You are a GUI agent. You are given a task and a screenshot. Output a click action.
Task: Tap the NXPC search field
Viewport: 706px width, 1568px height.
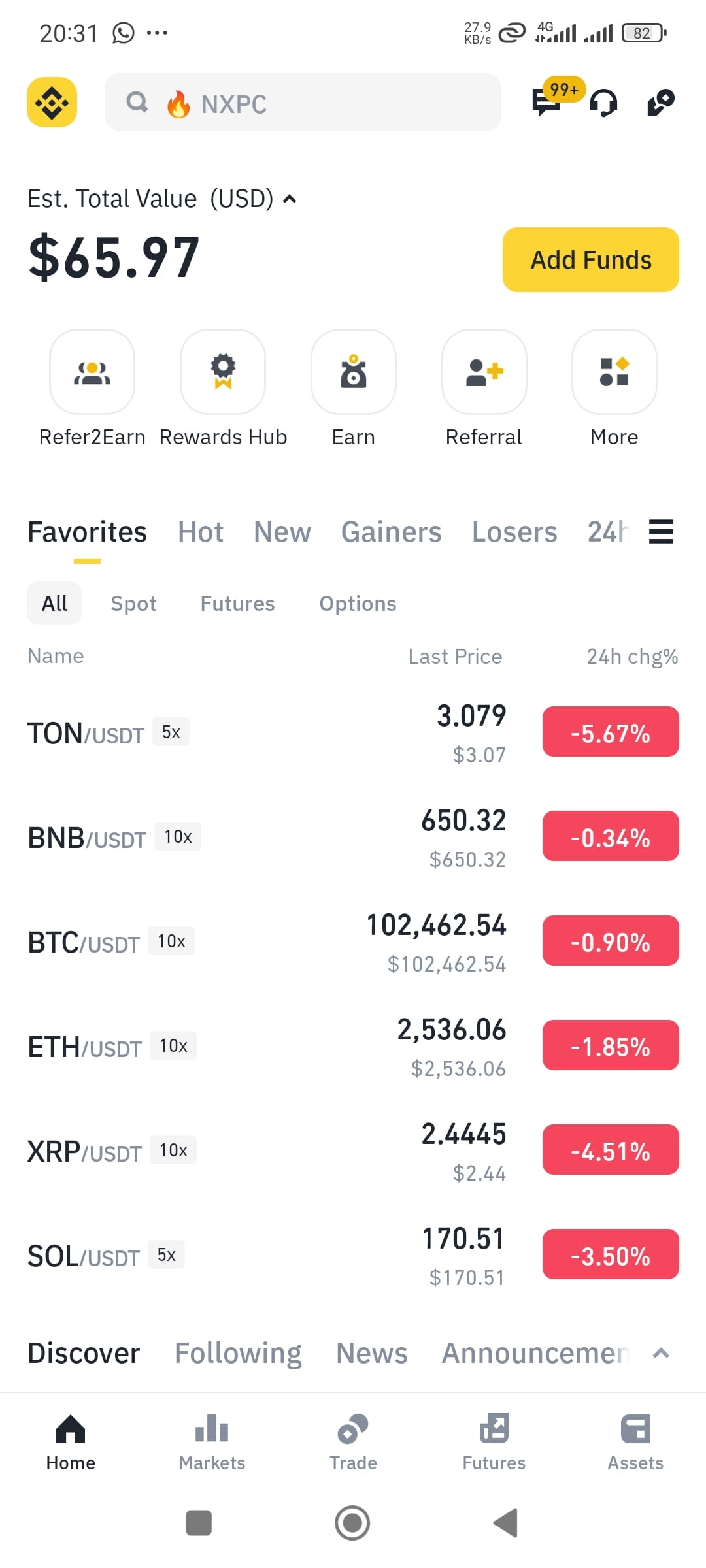click(x=303, y=102)
